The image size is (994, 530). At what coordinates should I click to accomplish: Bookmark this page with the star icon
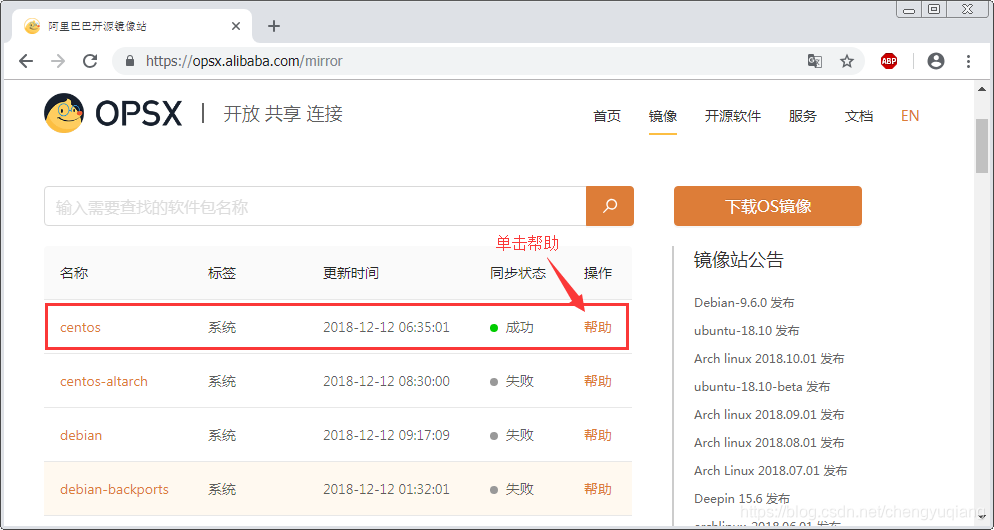[x=847, y=61]
